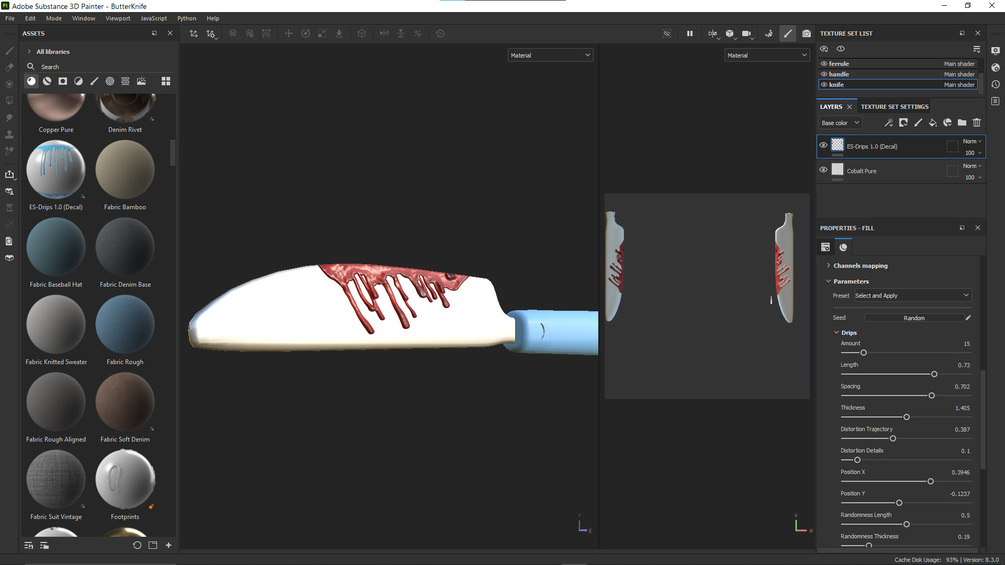Viewport: 1005px width, 565px height.
Task: Click the Random seed button
Action: [x=914, y=318]
